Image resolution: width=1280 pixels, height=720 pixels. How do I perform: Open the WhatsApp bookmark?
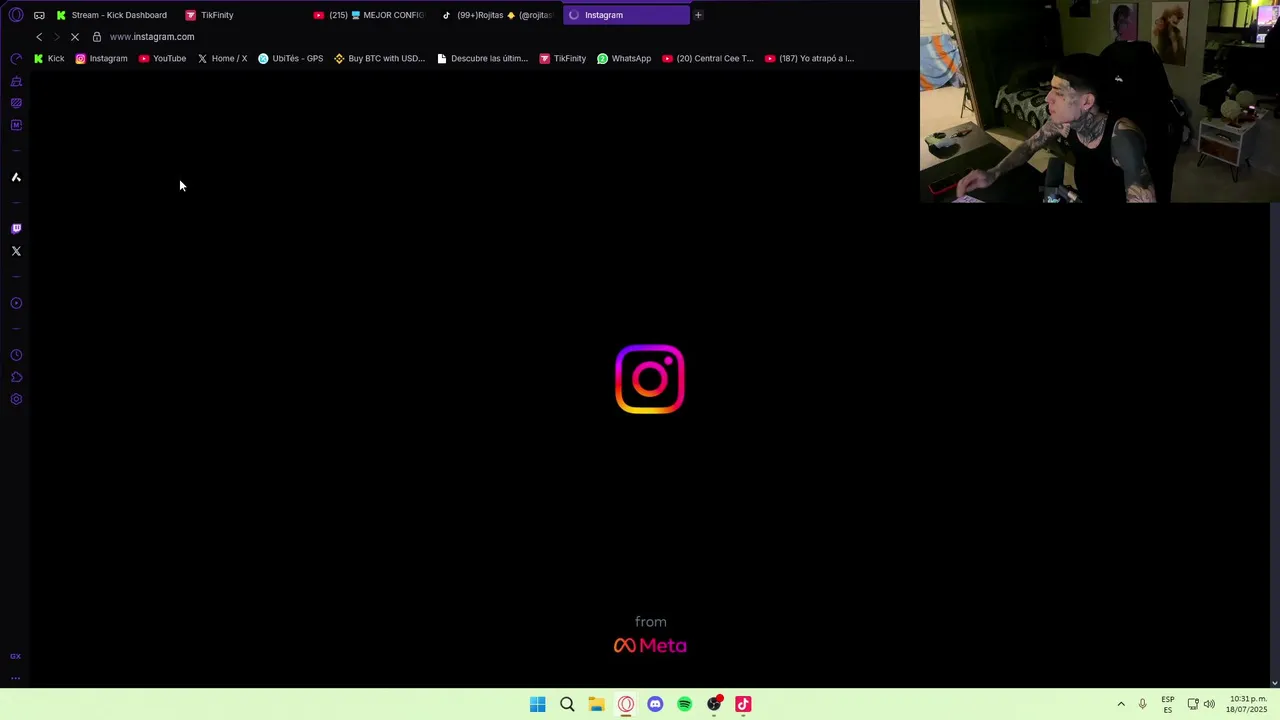(x=624, y=58)
